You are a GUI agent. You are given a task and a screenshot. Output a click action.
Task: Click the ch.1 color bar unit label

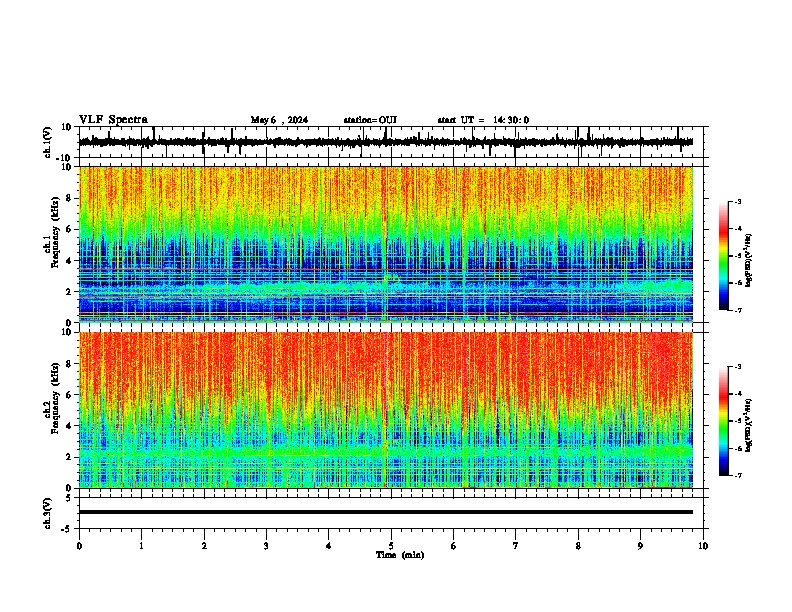point(749,261)
